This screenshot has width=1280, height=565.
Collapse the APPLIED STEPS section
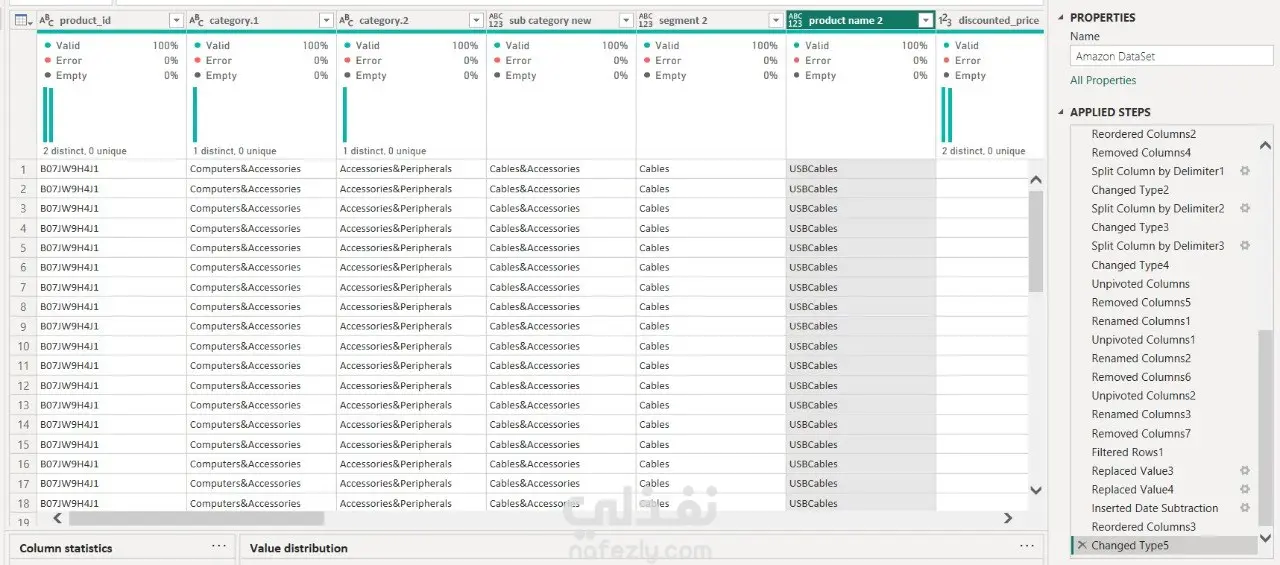click(x=1061, y=112)
